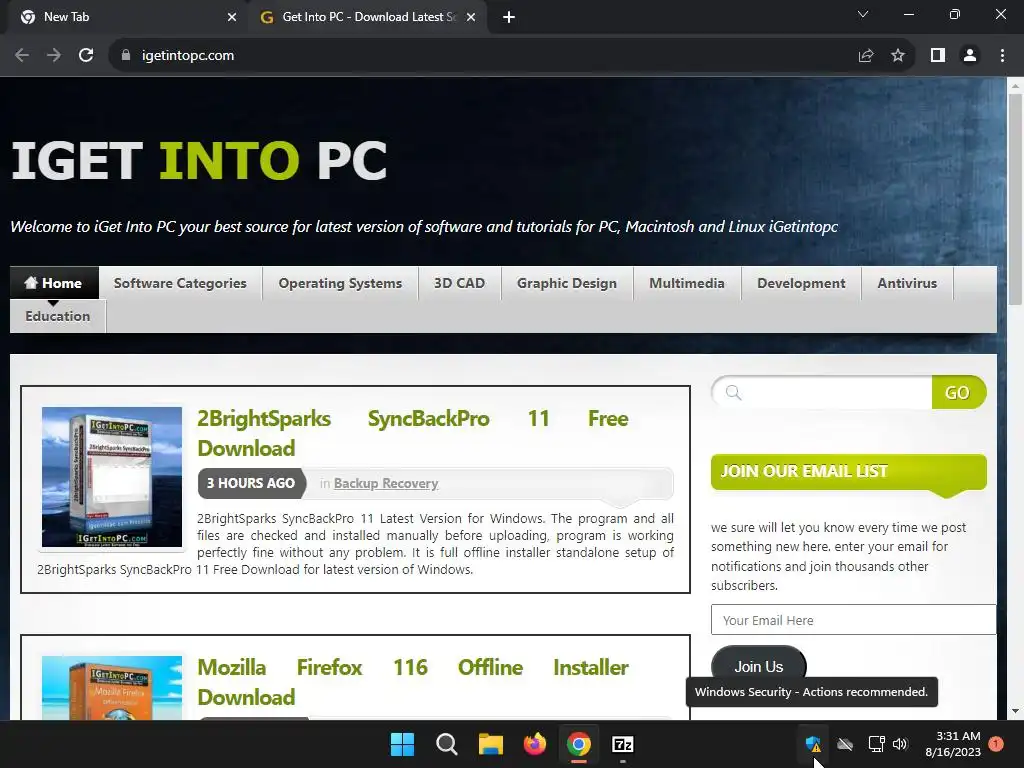Screen dimensions: 1024x768
Task: Go to the 3D CAD section
Action: click(x=460, y=283)
